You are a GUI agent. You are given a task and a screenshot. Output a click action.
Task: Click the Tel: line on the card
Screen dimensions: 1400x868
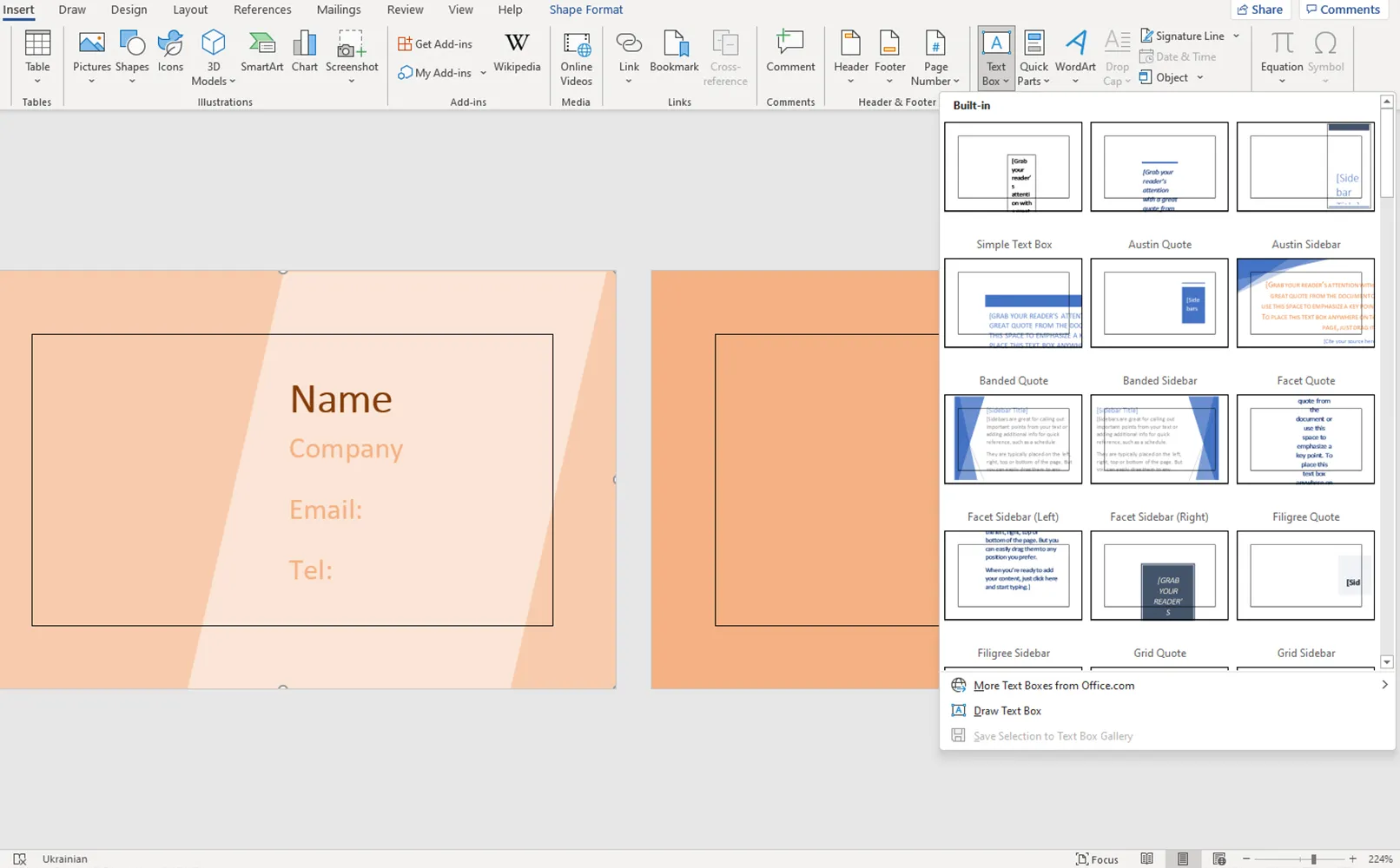(310, 570)
